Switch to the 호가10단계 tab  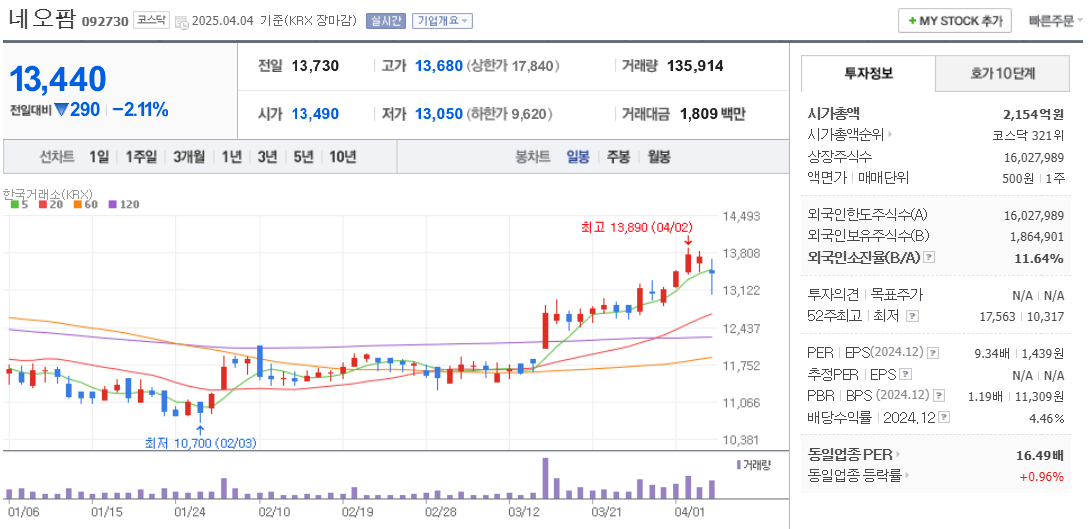click(1002, 73)
